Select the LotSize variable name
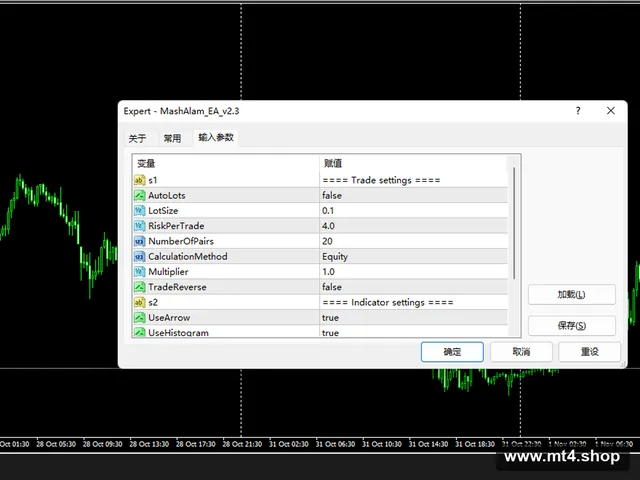This screenshot has width=640, height=480. [x=163, y=211]
